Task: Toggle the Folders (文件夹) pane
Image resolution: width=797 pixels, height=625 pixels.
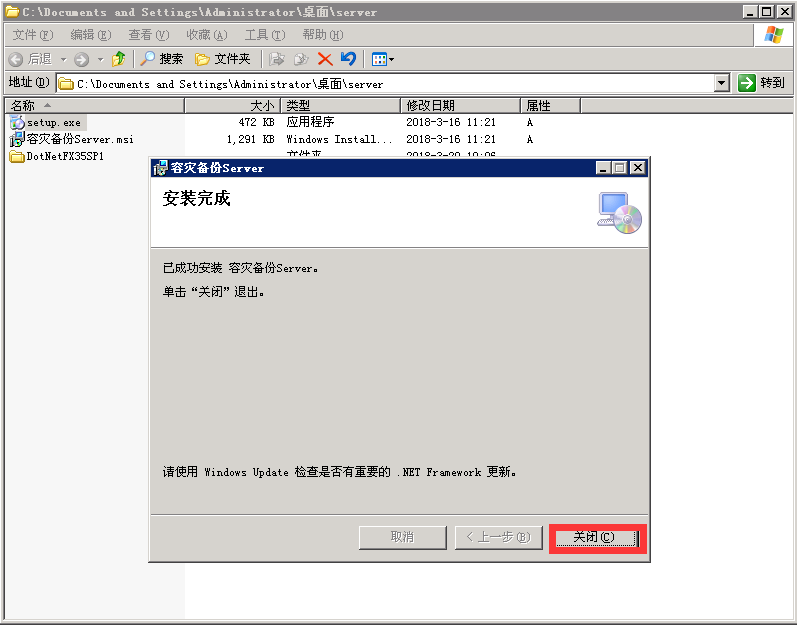Action: (x=223, y=59)
